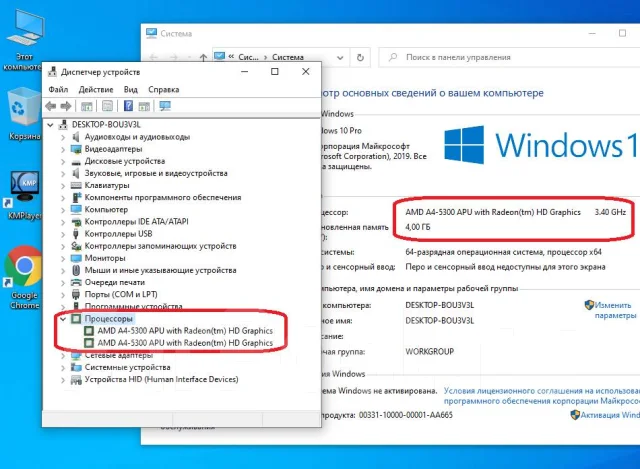Click the Система window title icon
The image size is (640, 469).
(151, 33)
